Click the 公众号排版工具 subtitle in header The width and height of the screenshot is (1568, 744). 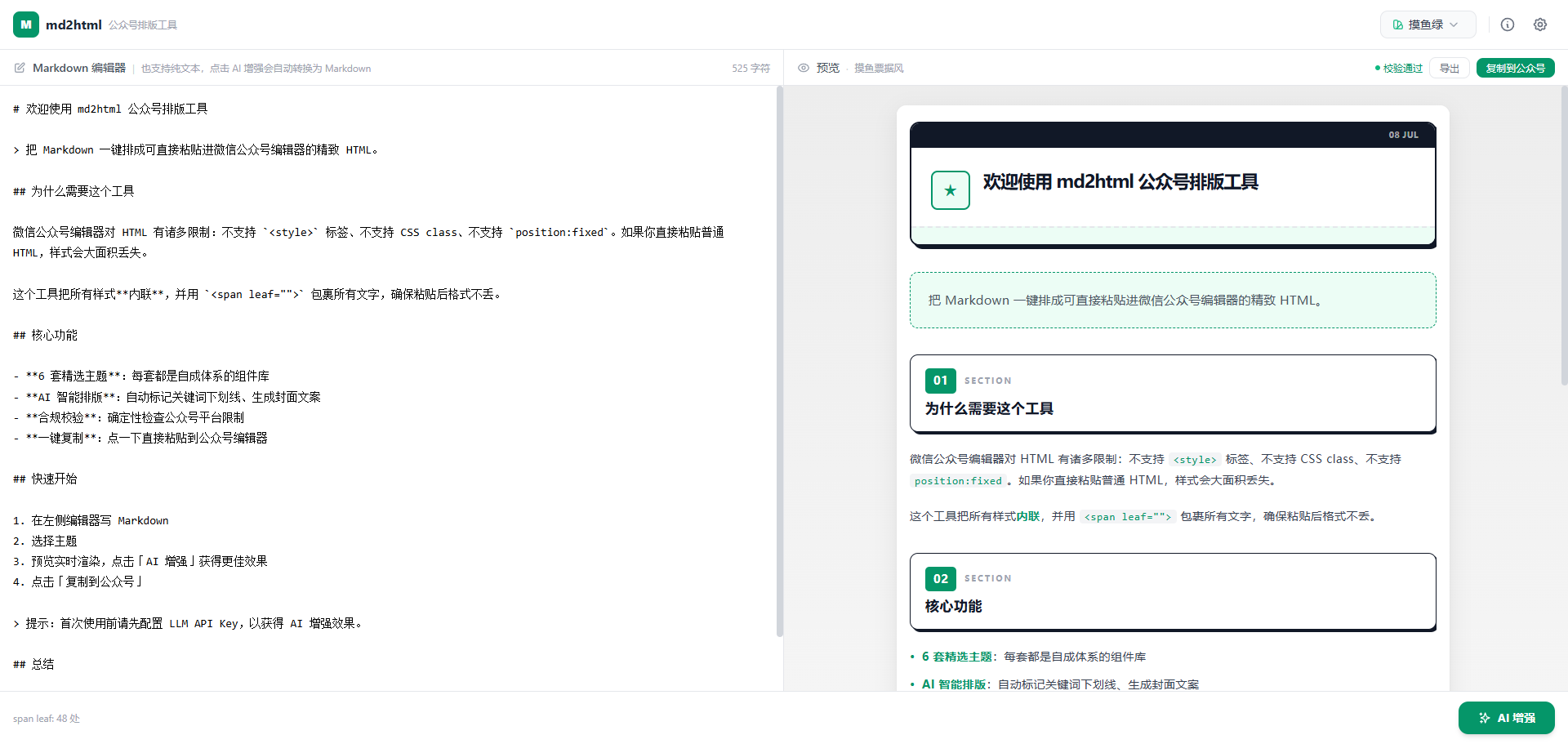coord(143,25)
